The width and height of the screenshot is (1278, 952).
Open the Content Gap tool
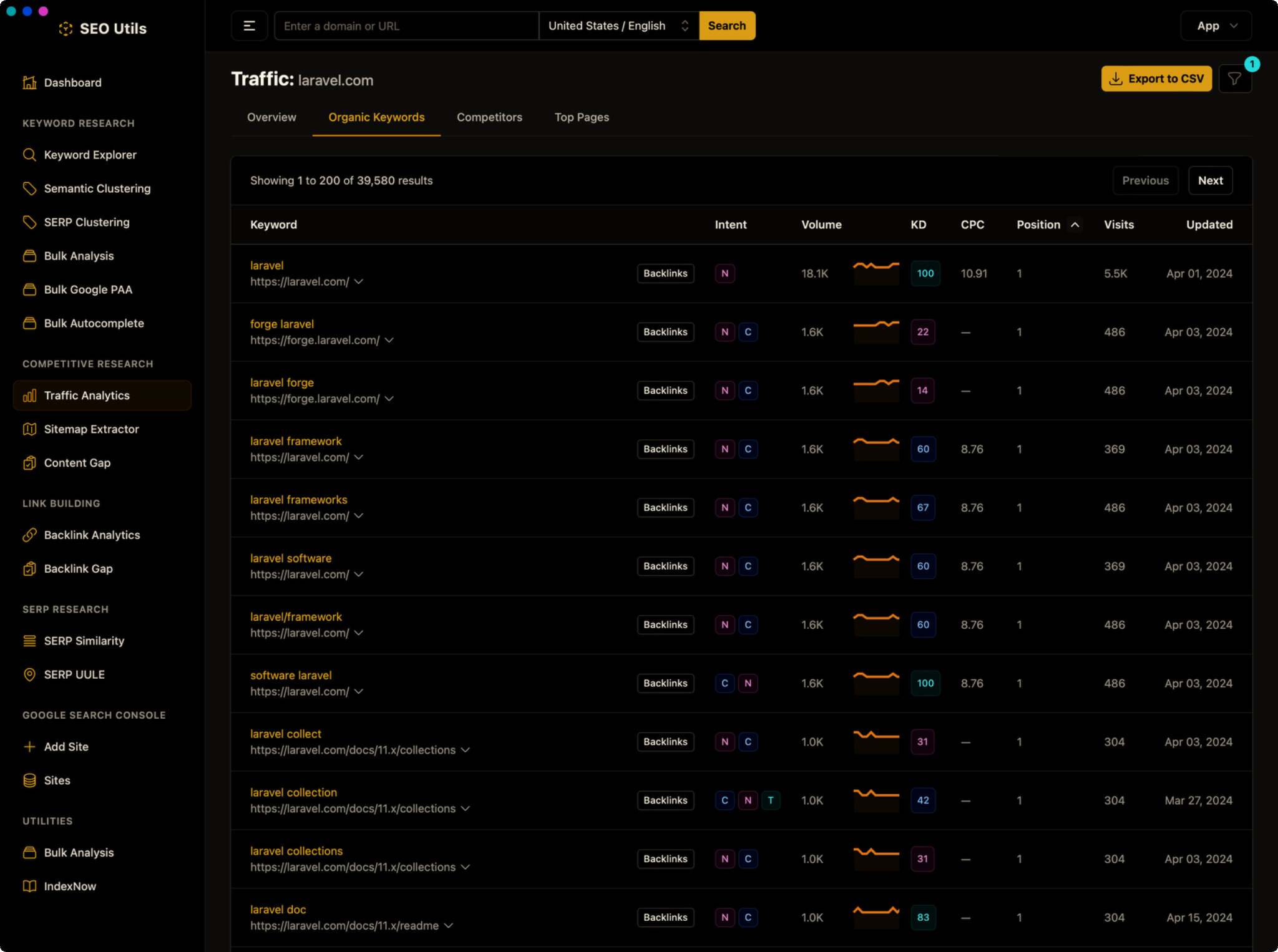point(77,462)
